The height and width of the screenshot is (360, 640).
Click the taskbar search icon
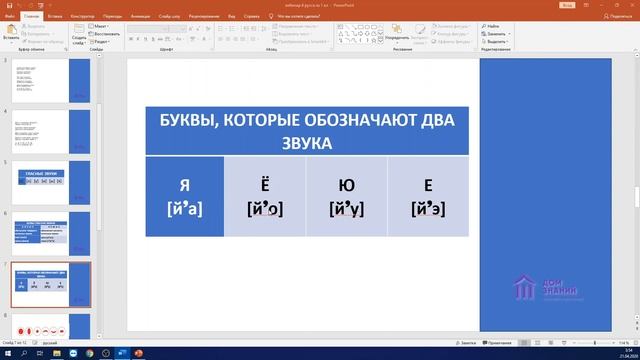coord(24,353)
